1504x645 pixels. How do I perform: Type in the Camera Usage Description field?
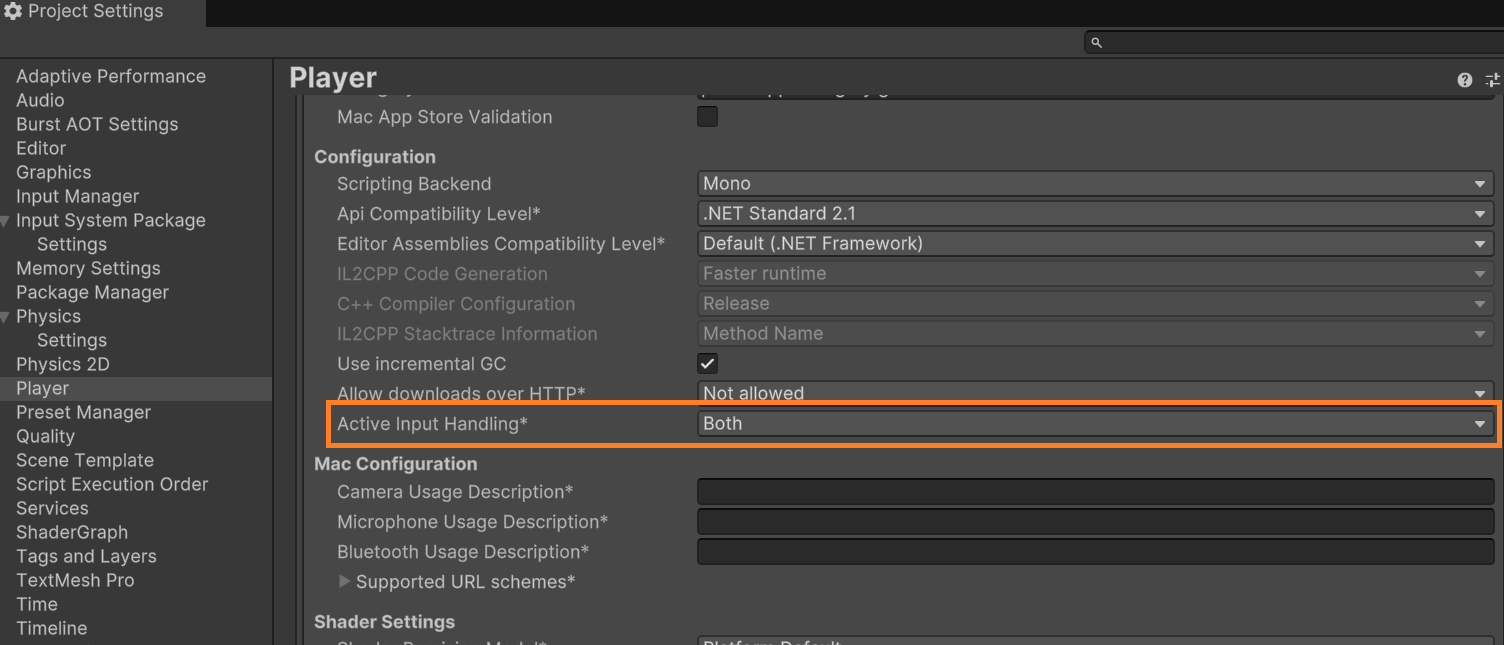tap(1094, 491)
